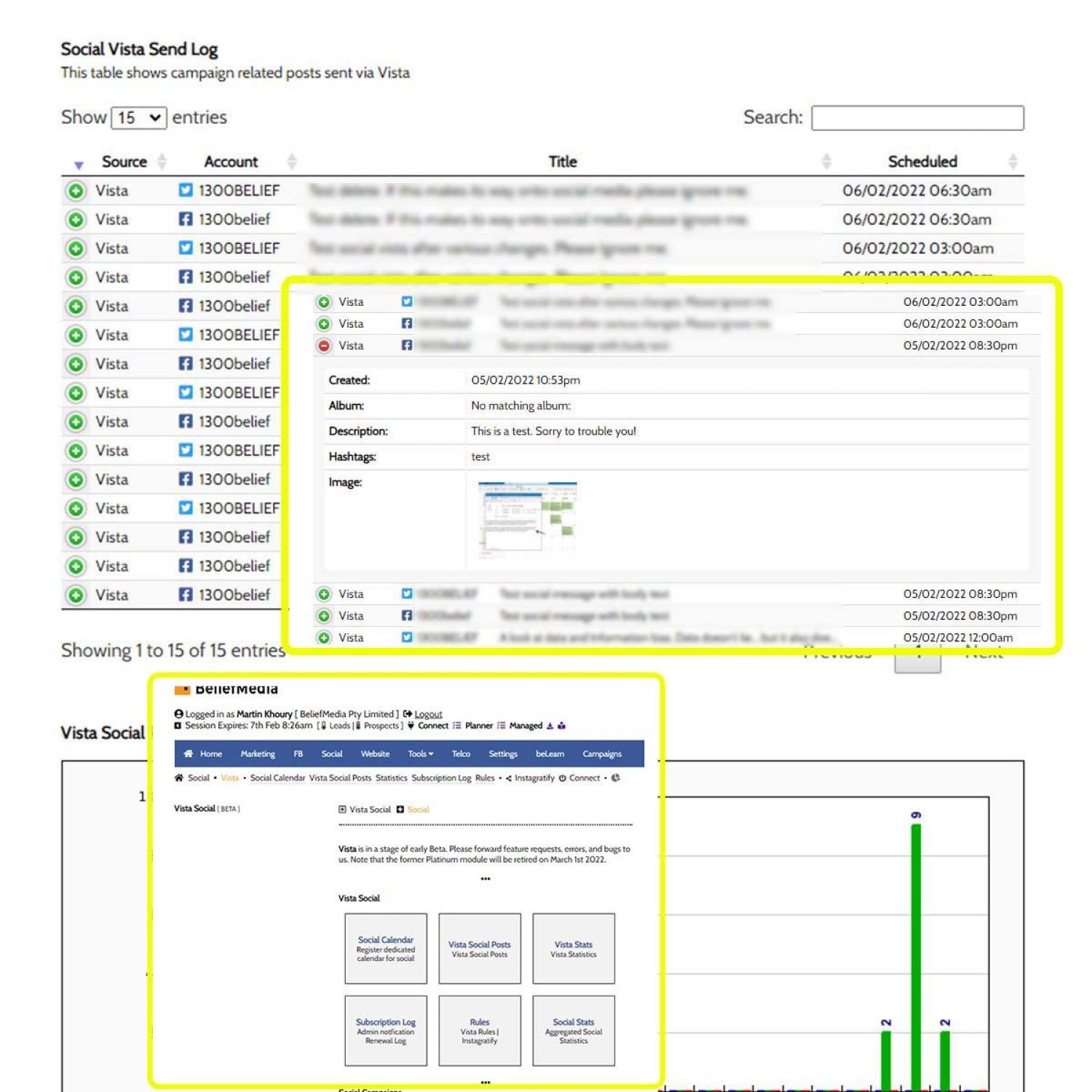Click the Twitter icon beside first 1300BELIEF account
The image size is (1092, 1092).
click(186, 190)
